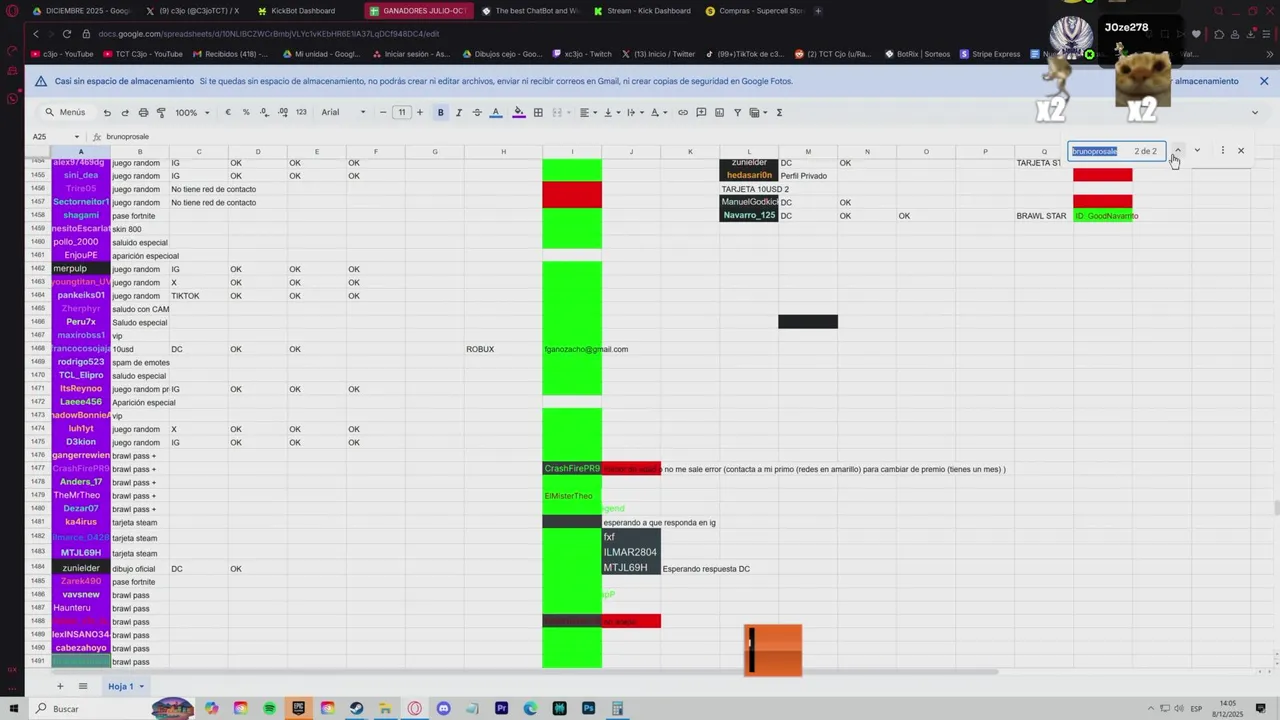The height and width of the screenshot is (720, 1280).
Task: Switch to Stream - Kick Dashboard tab
Action: [x=641, y=11]
